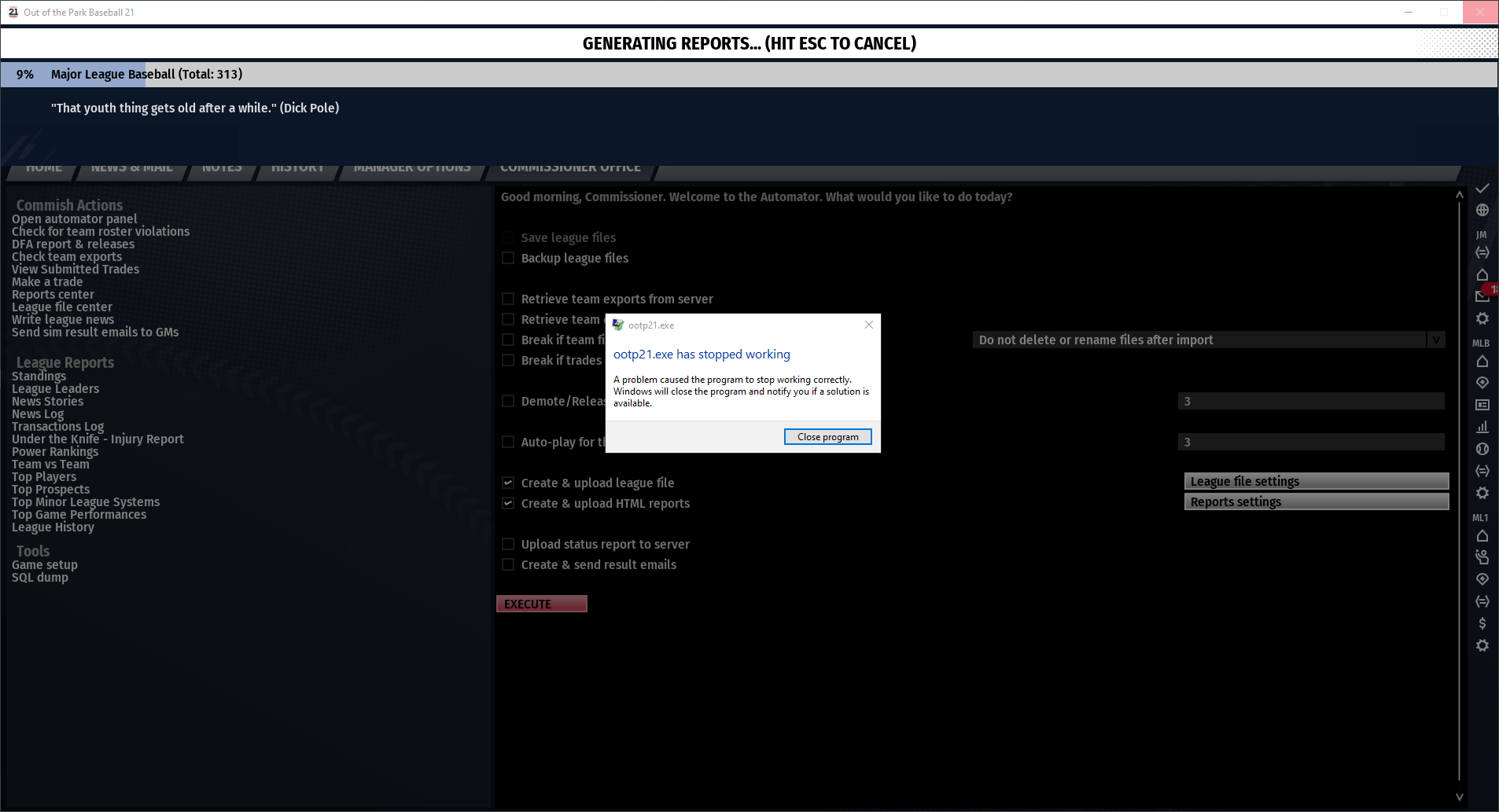Uncheck Create & upload league file
This screenshot has width=1499, height=812.
(x=508, y=483)
